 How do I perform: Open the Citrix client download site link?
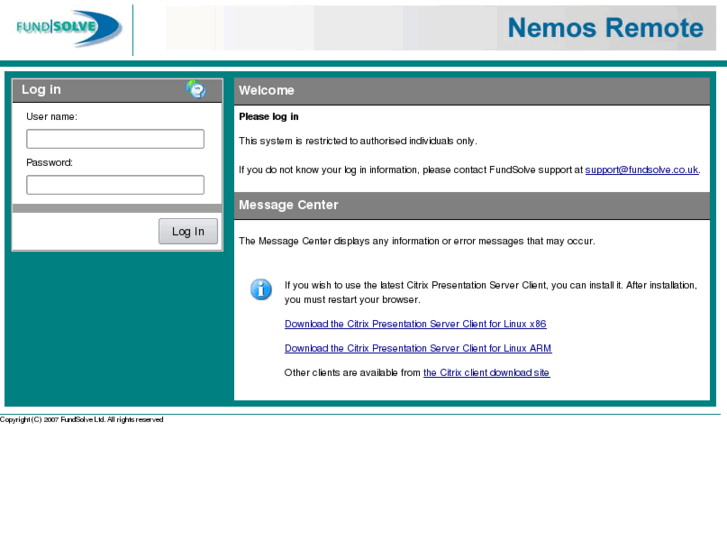tap(486, 372)
